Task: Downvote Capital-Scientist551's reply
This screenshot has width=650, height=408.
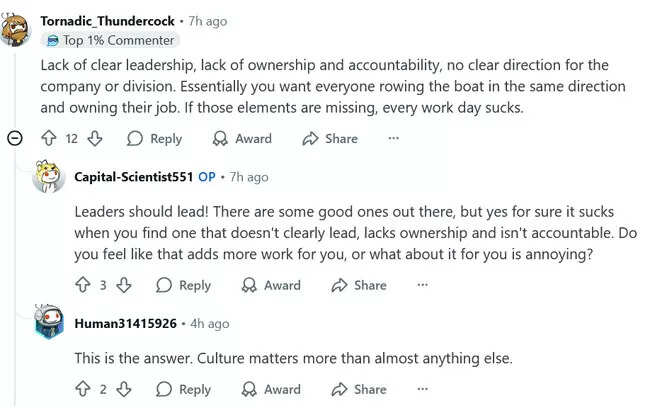Action: 123,285
